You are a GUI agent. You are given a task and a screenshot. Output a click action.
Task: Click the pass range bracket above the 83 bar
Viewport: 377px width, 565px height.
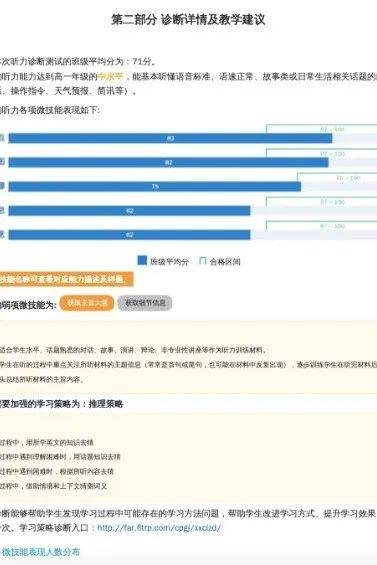[x=321, y=129]
